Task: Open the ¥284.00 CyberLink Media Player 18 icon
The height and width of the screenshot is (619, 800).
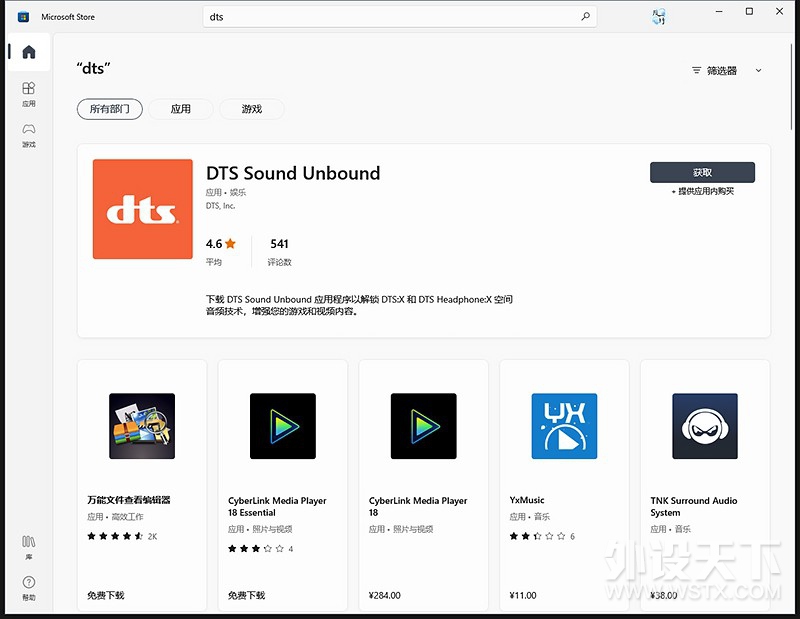Action: 423,426
